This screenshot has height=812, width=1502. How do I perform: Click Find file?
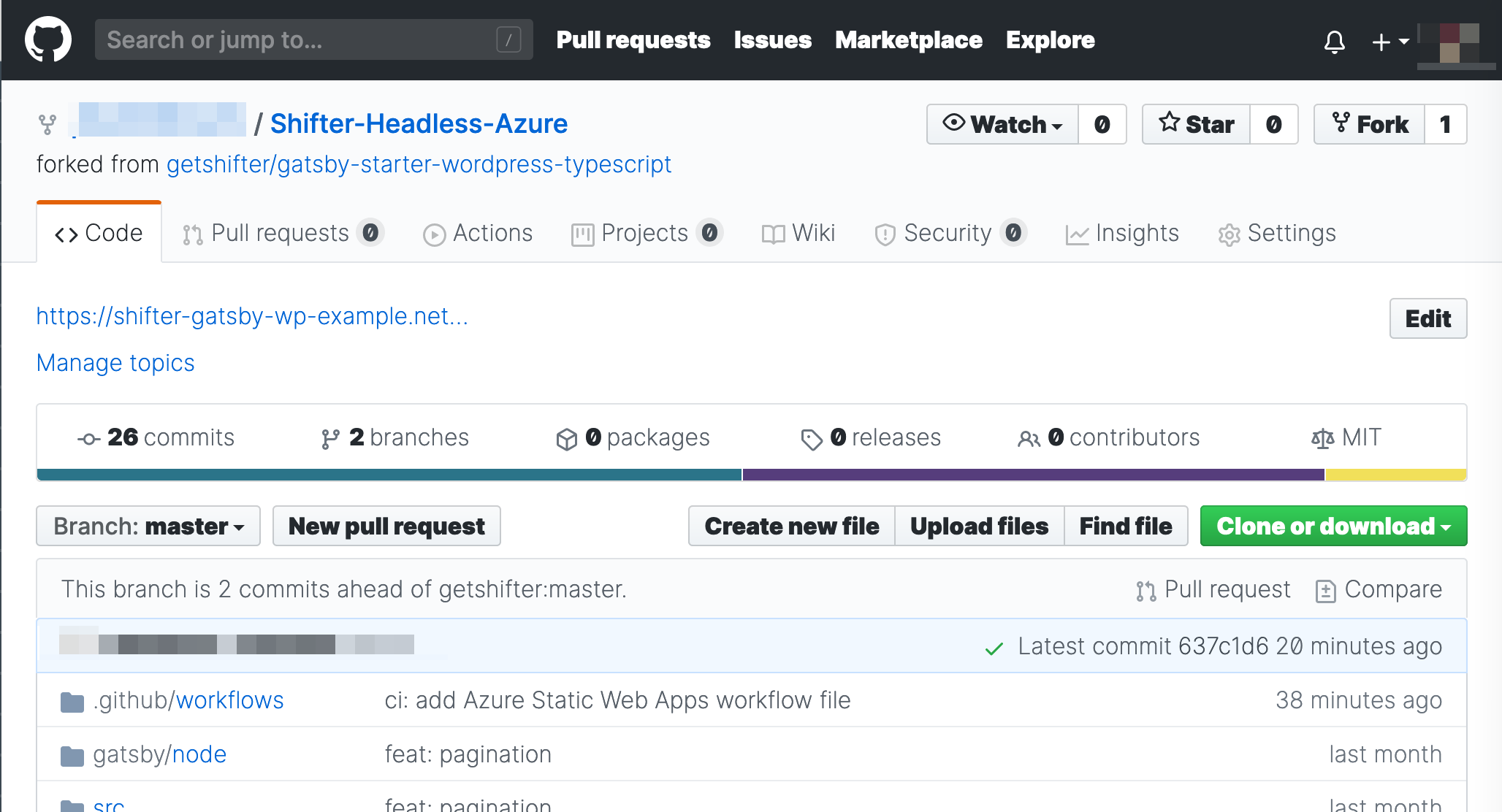click(x=1126, y=526)
